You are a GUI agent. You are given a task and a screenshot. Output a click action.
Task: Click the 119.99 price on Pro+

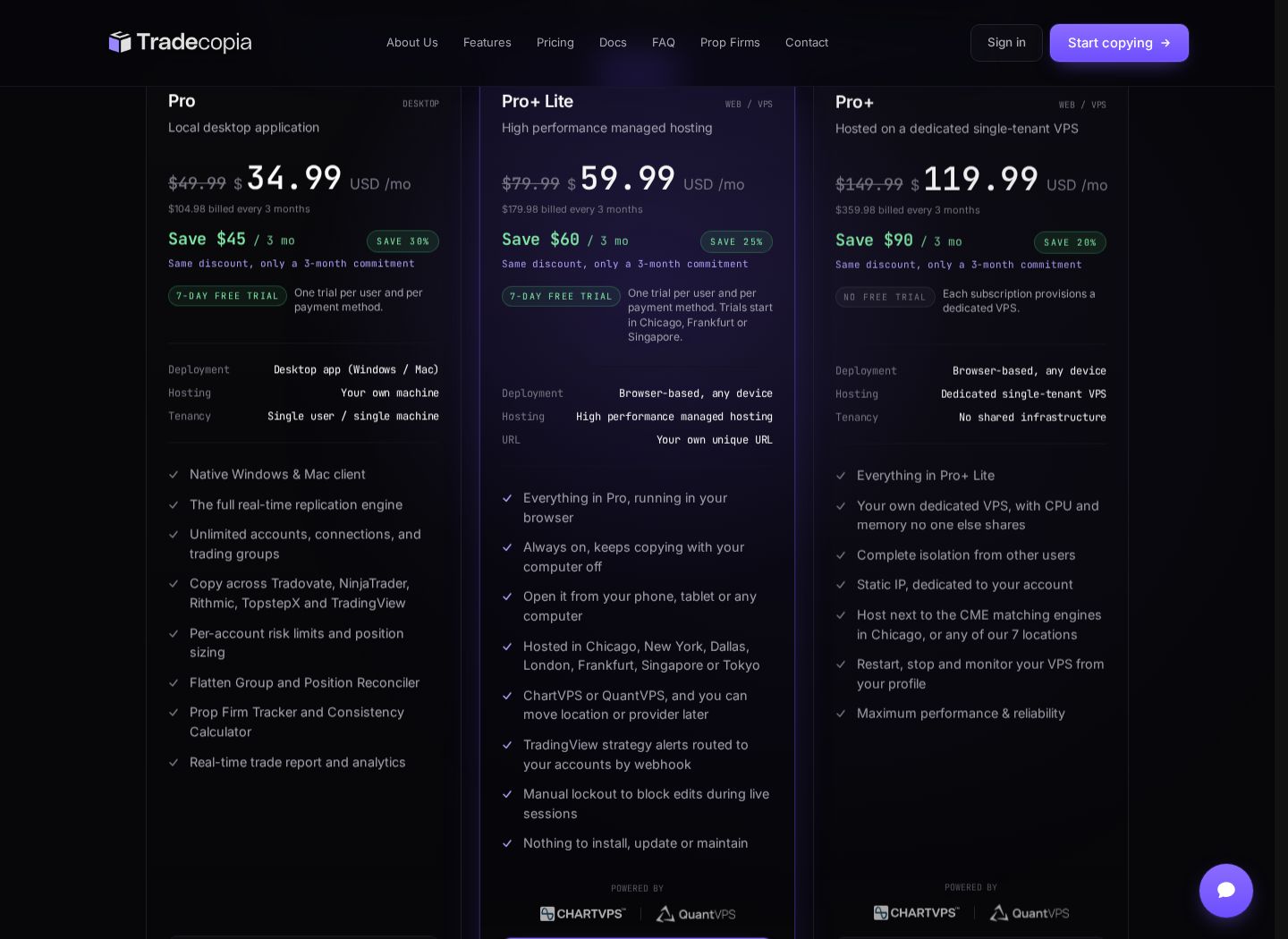point(980,179)
